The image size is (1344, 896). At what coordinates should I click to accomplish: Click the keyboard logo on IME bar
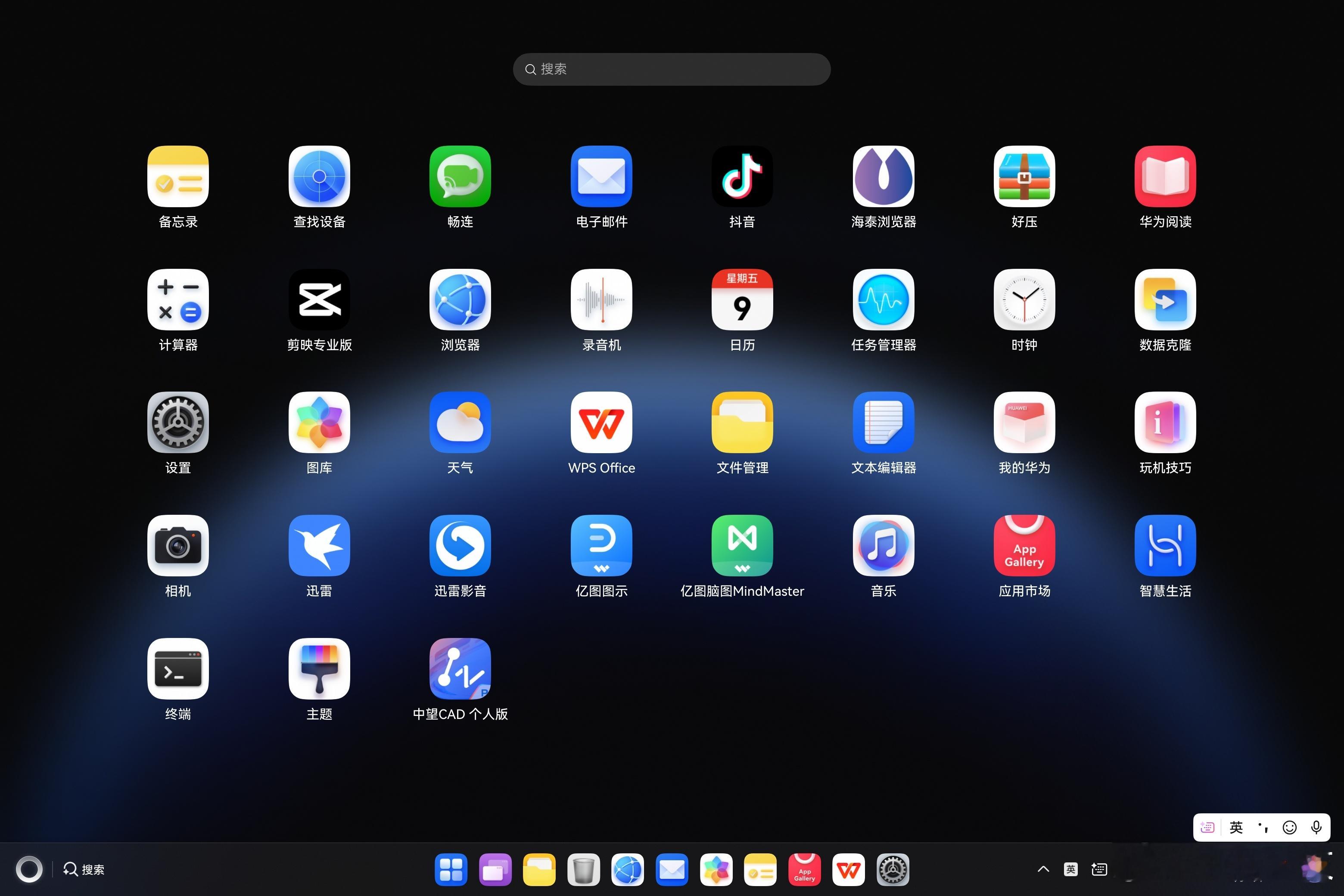pos(1207,828)
